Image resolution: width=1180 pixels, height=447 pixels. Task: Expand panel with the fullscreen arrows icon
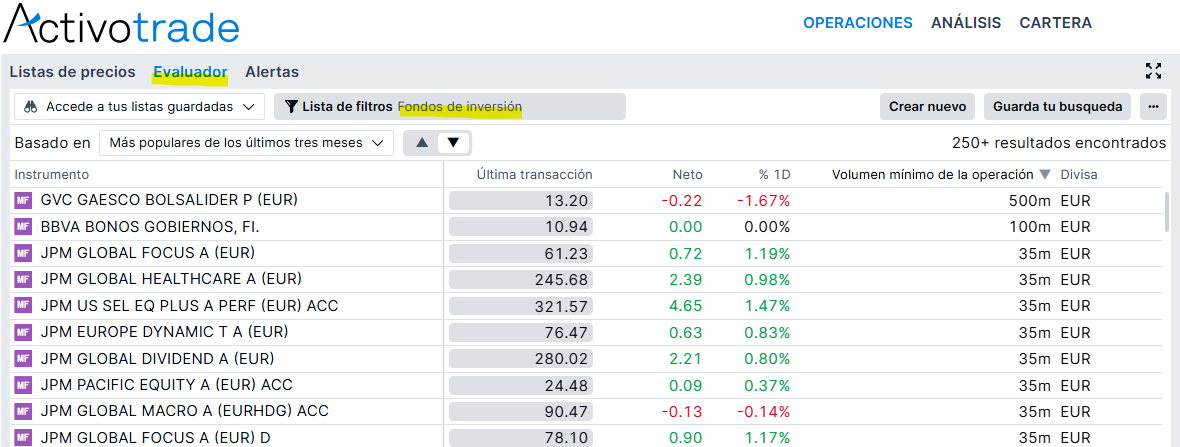click(1153, 71)
